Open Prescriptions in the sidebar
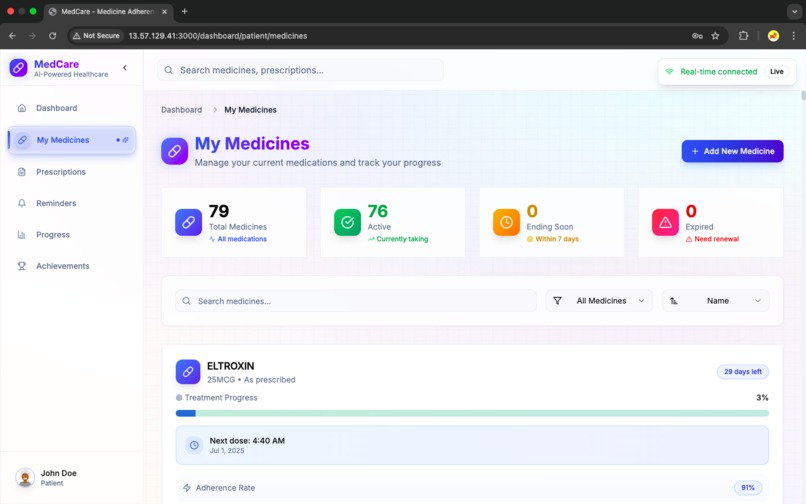This screenshot has height=504, width=806. (72, 172)
